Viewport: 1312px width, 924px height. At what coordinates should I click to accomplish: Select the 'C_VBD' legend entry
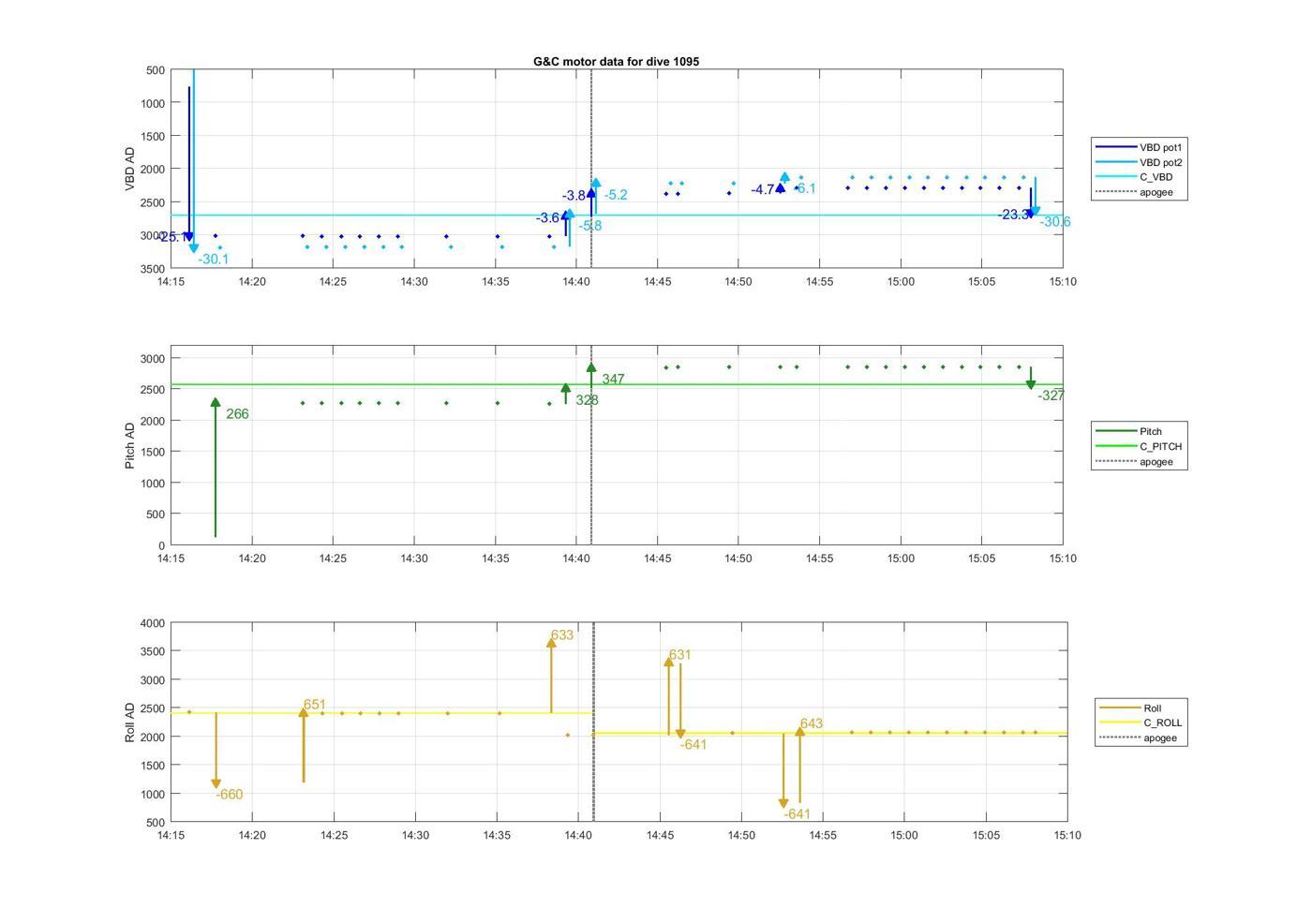pyautogui.click(x=1134, y=177)
